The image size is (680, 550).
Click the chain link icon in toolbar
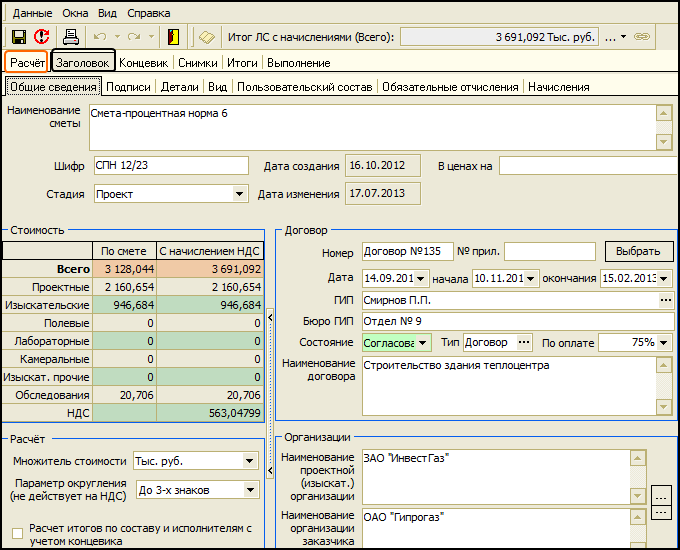(x=643, y=37)
